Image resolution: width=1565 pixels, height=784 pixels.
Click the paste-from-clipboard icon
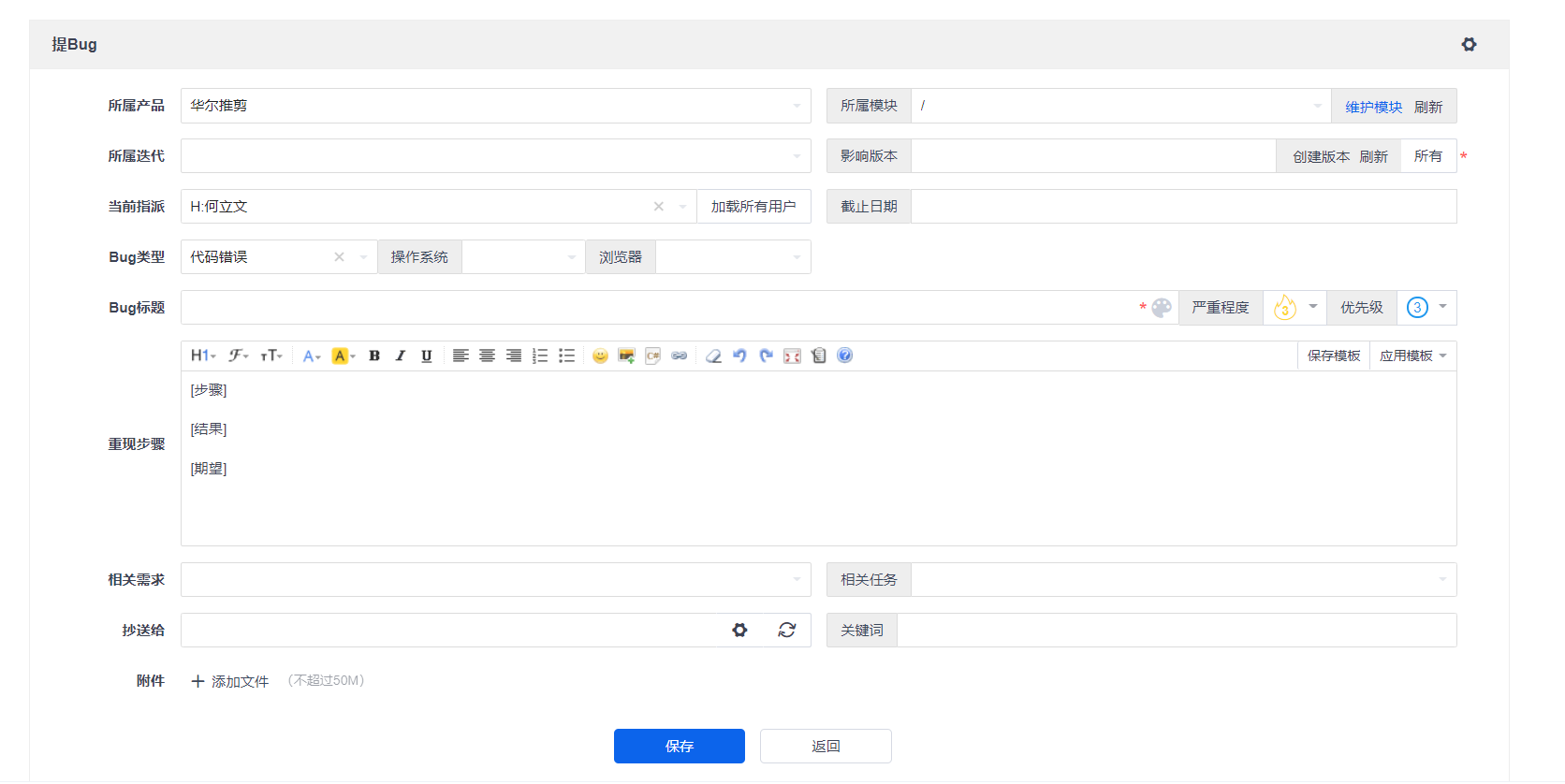[819, 356]
